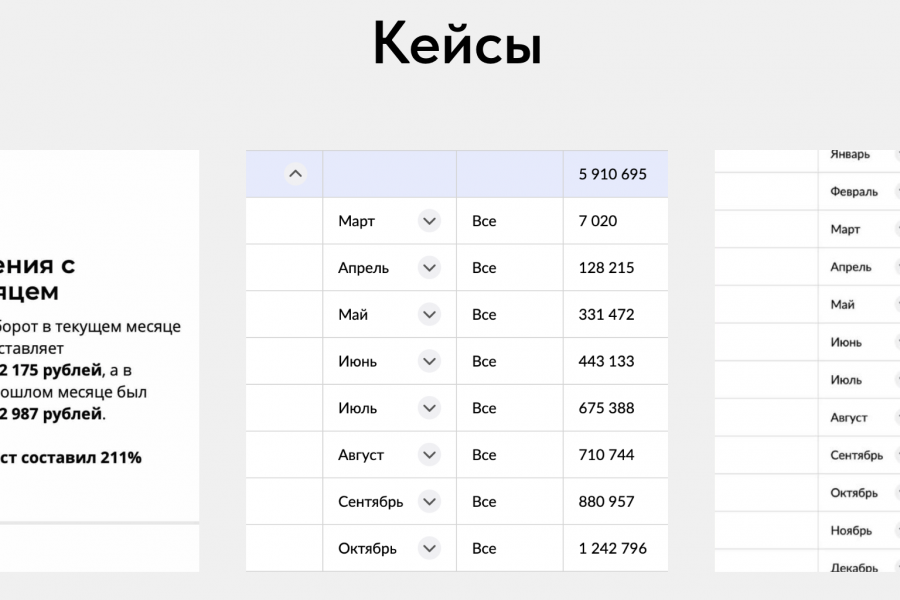Image resolution: width=900 pixels, height=600 pixels.
Task: Click Июнь in the right case list
Action: [x=845, y=342]
